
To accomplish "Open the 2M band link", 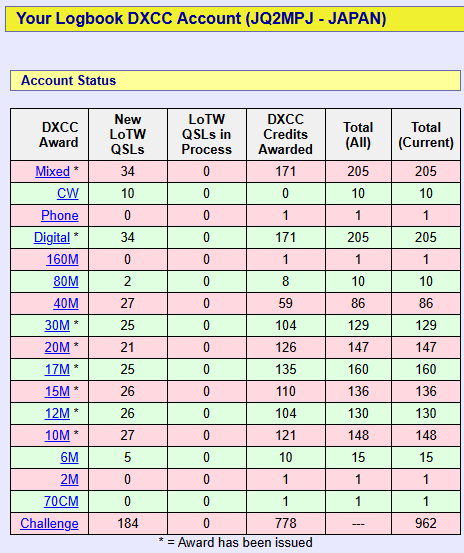I will pyautogui.click(x=69, y=480).
